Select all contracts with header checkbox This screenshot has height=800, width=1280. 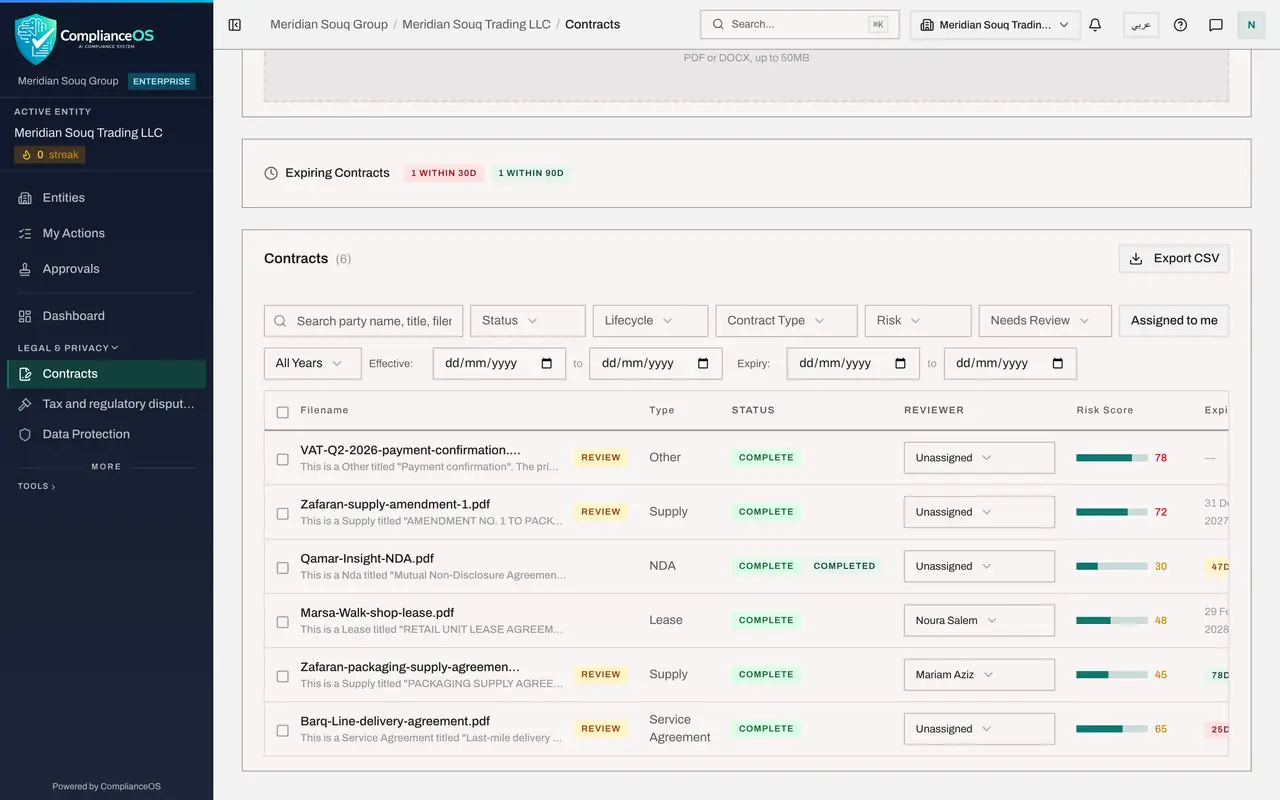coord(282,412)
